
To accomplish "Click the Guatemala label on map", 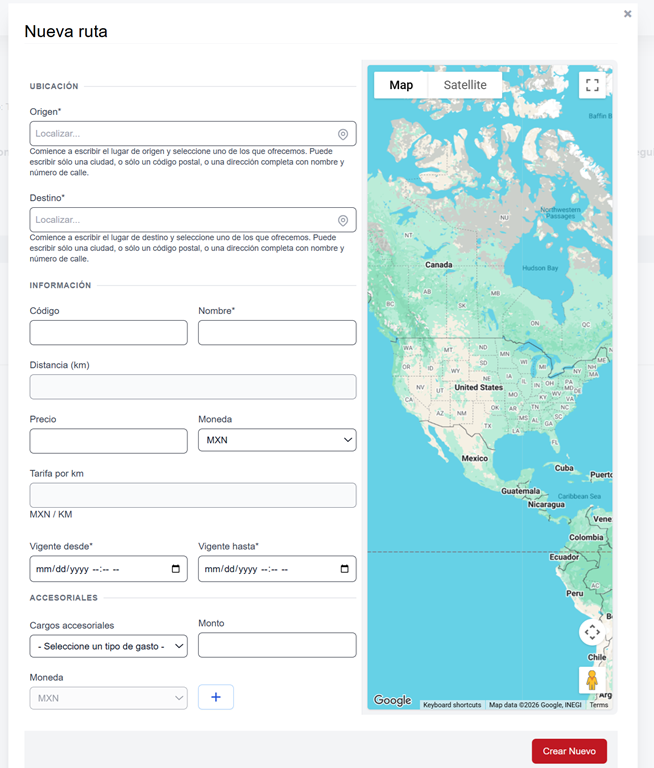I will (520, 491).
